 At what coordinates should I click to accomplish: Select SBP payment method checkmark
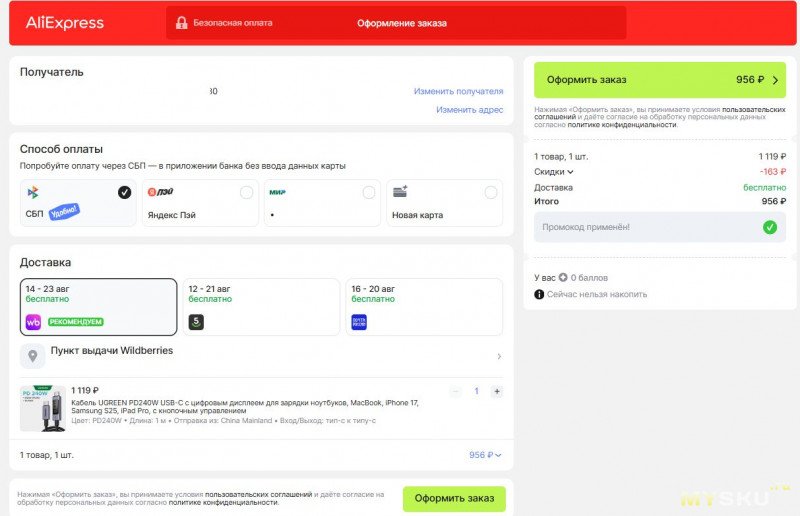tap(124, 192)
